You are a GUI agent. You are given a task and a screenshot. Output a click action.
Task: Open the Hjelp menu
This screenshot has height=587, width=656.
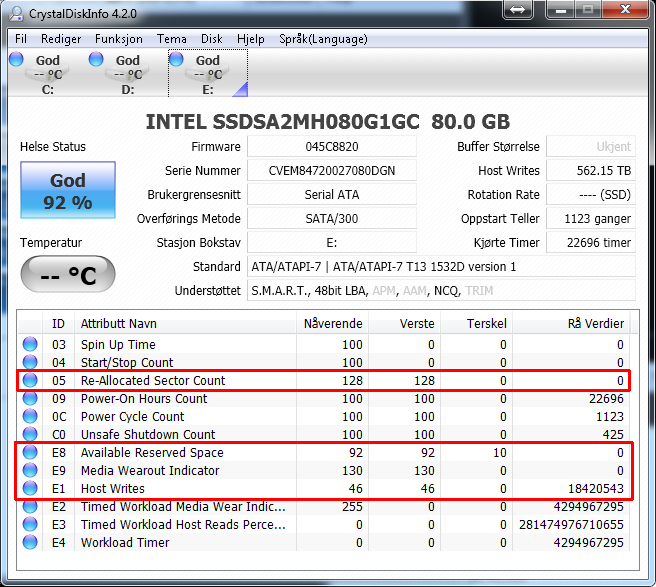(251, 39)
